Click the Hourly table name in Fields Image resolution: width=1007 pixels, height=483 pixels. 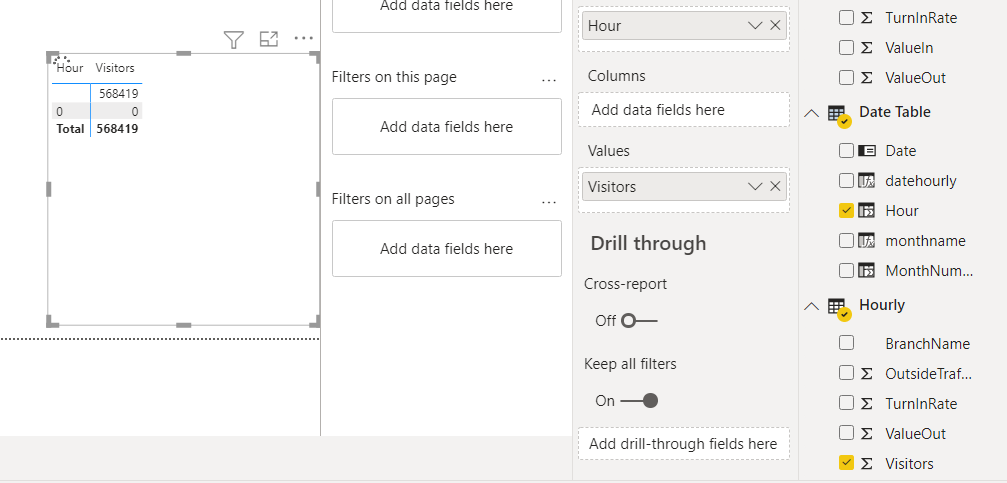point(882,305)
